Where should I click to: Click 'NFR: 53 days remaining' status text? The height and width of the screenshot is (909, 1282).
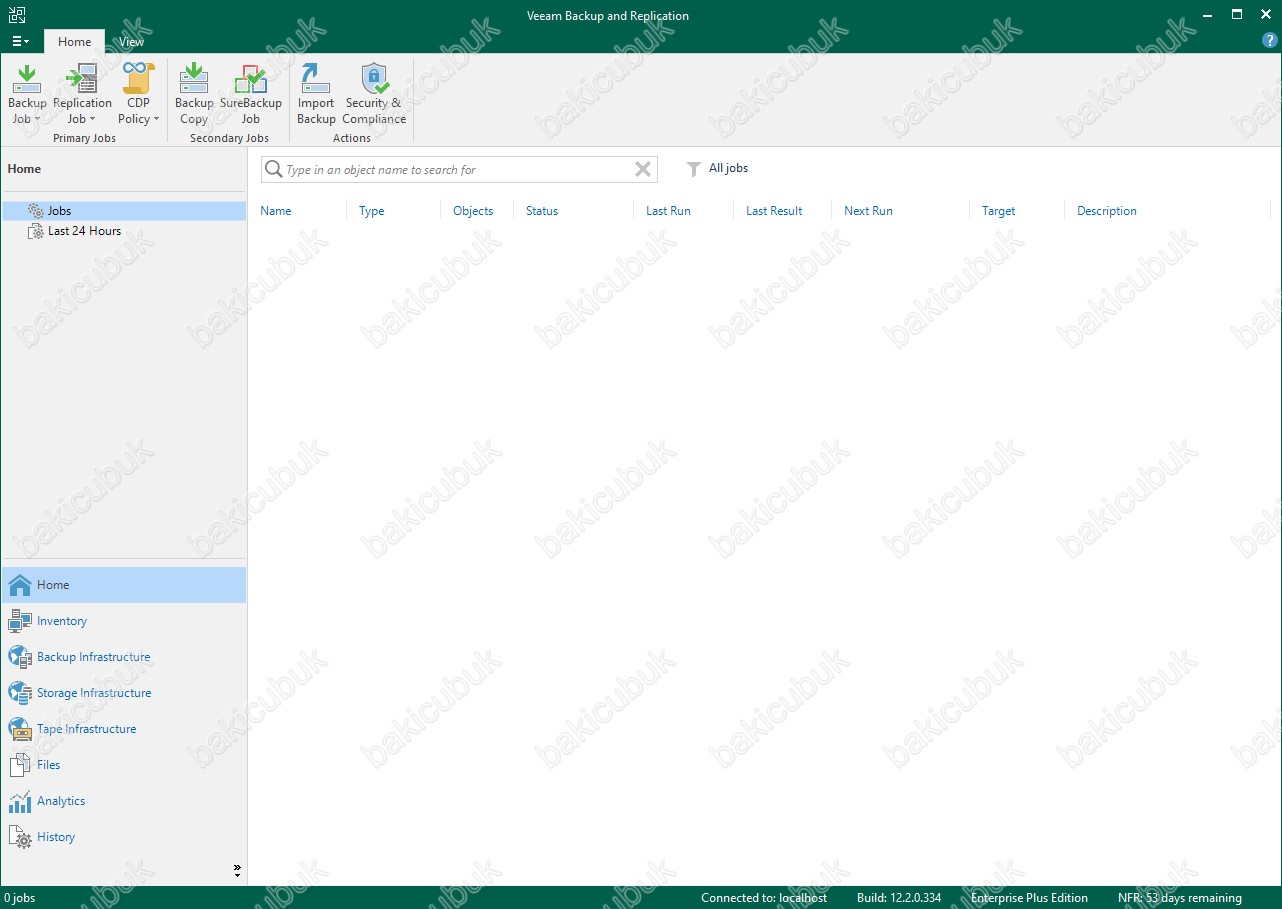click(1179, 898)
